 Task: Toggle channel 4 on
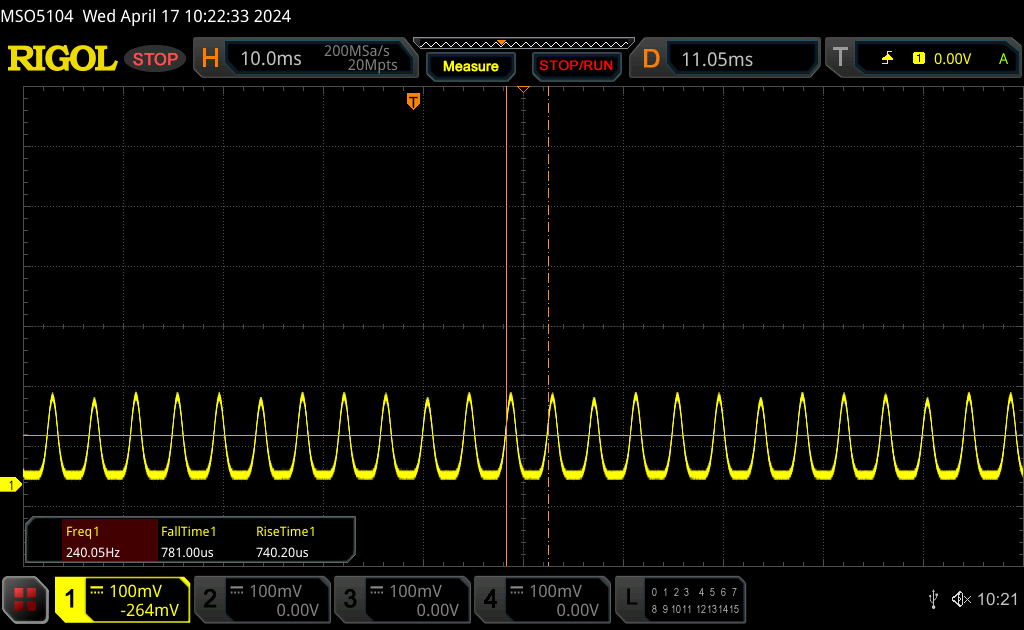point(490,599)
